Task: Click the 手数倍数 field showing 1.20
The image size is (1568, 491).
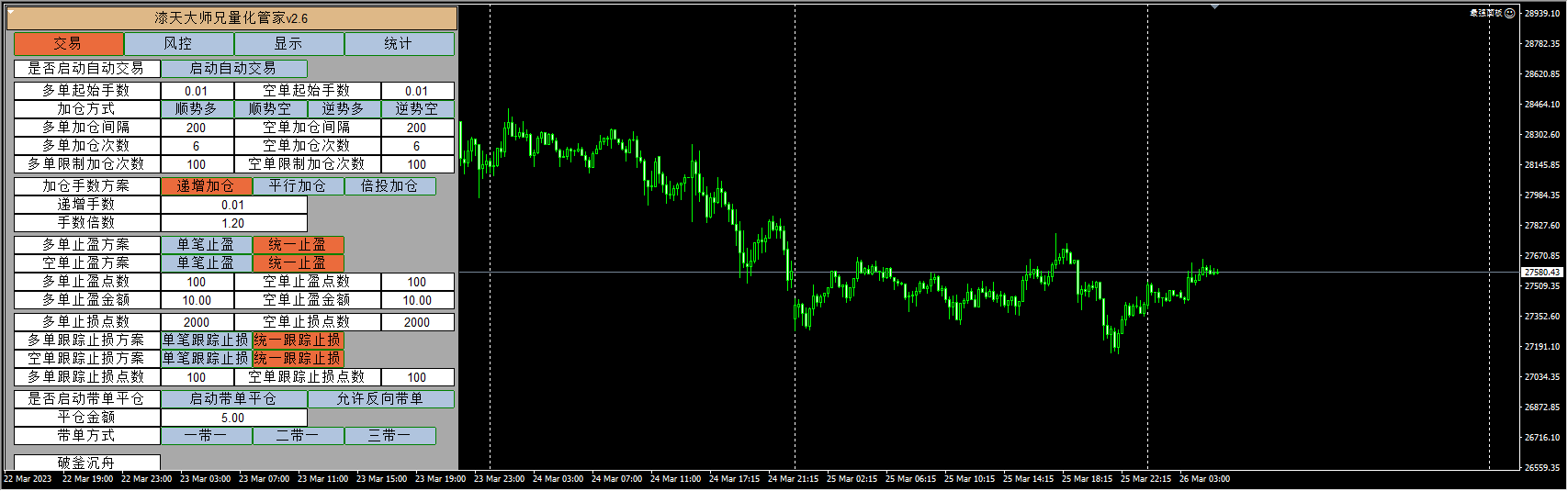Action: click(234, 223)
